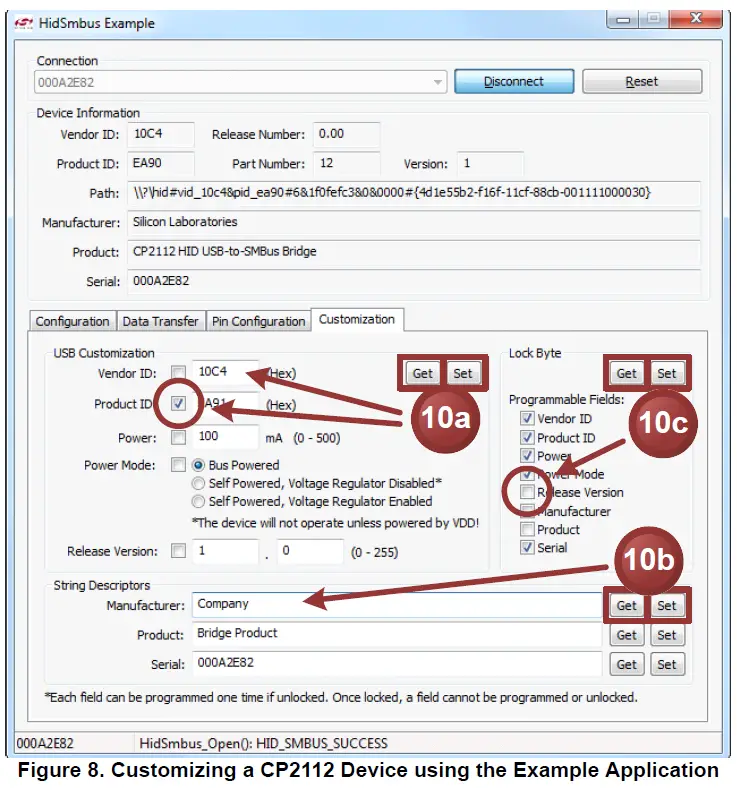Click the USB Vendor ID hex input
This screenshot has height=794, width=737.
(225, 372)
